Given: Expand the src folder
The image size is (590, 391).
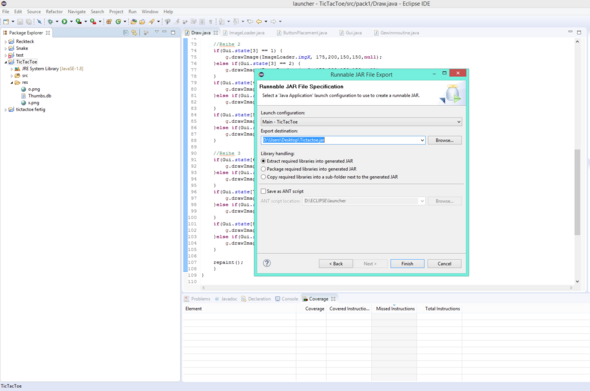Looking at the screenshot, I should (x=12, y=76).
